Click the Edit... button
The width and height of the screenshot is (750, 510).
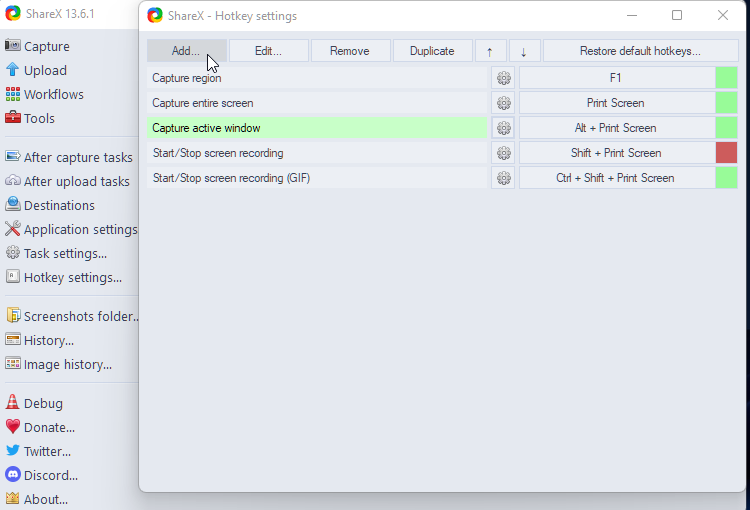click(268, 51)
